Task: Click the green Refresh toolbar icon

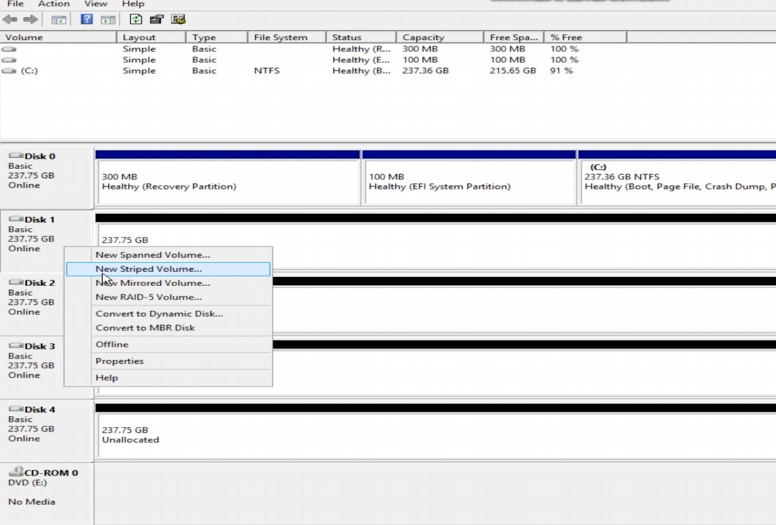Action: (136, 19)
